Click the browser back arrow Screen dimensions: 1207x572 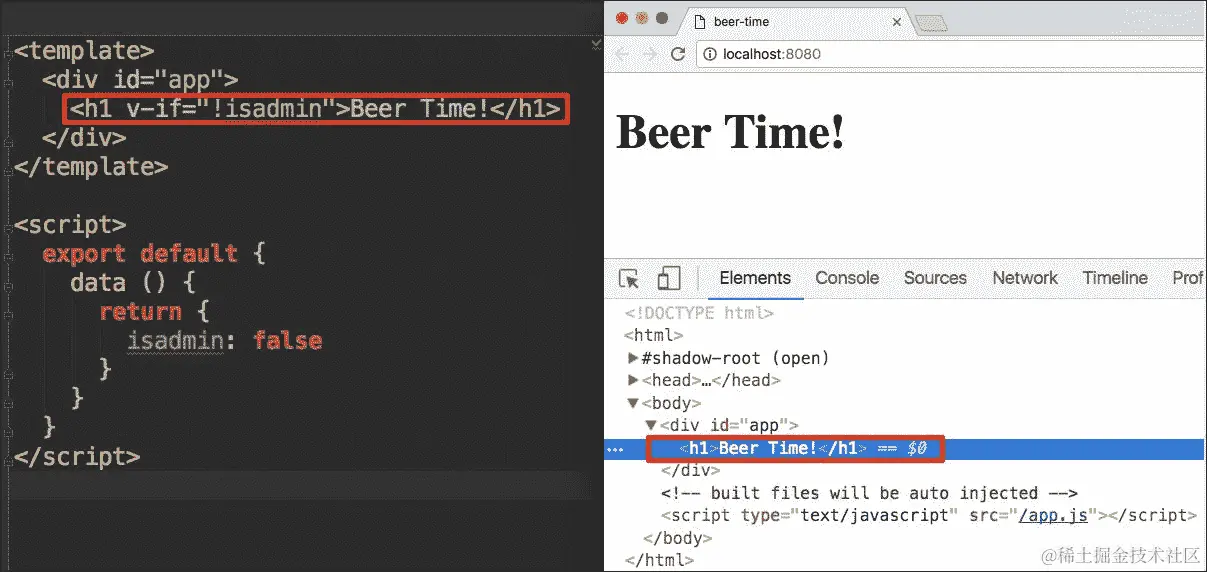click(x=622, y=54)
